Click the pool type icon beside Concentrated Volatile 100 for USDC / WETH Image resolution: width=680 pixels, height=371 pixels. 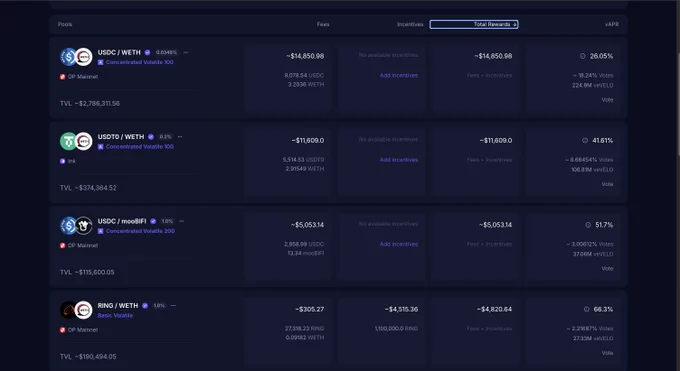tap(101, 62)
